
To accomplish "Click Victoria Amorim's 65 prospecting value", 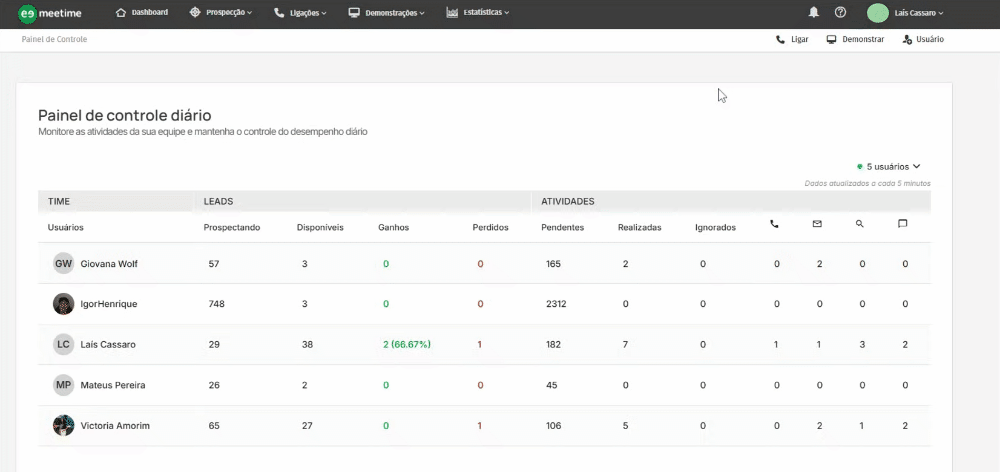I will click(214, 425).
